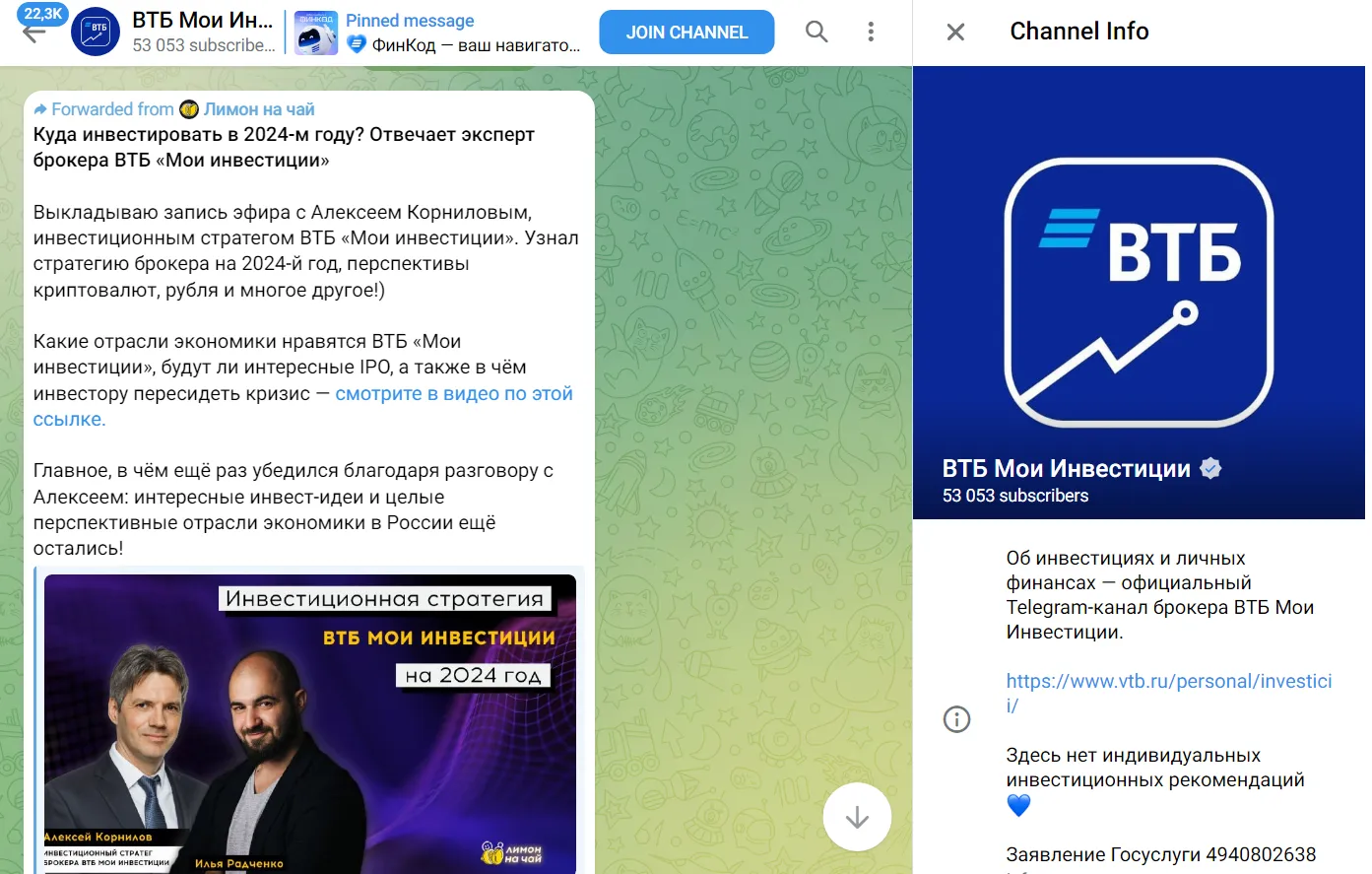Open the 'смотрите в видео по этой ссылке' link
Viewport: 1372px width, 874px height.
click(x=303, y=406)
